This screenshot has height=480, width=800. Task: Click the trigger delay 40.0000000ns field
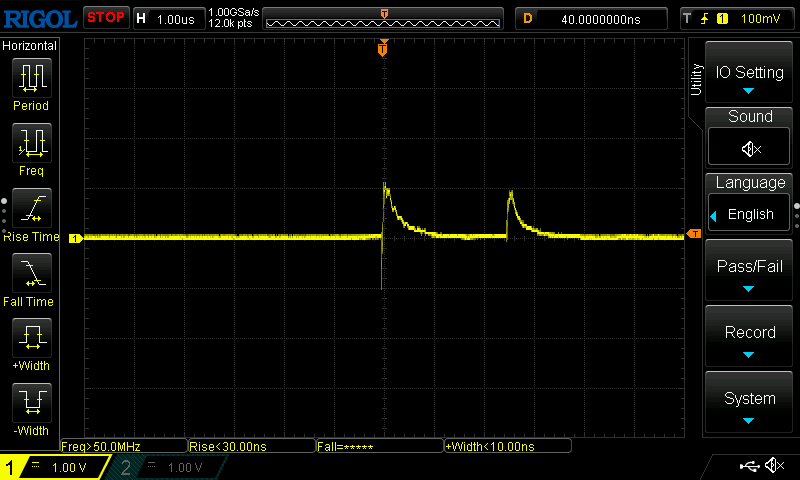(599, 18)
